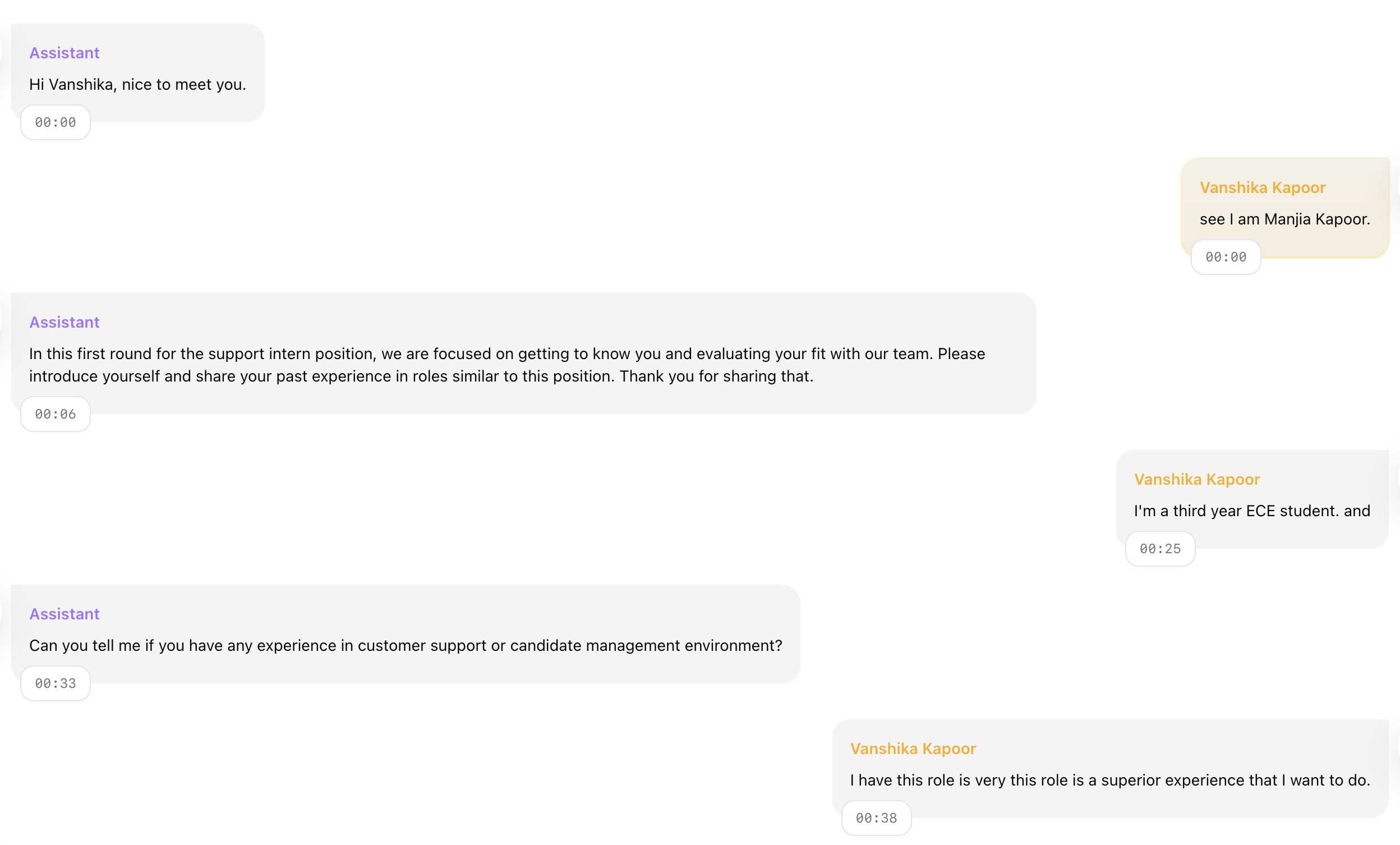Click the "Hi Vanshika, nice to meet you." message
1400x845 pixels.
click(x=137, y=85)
